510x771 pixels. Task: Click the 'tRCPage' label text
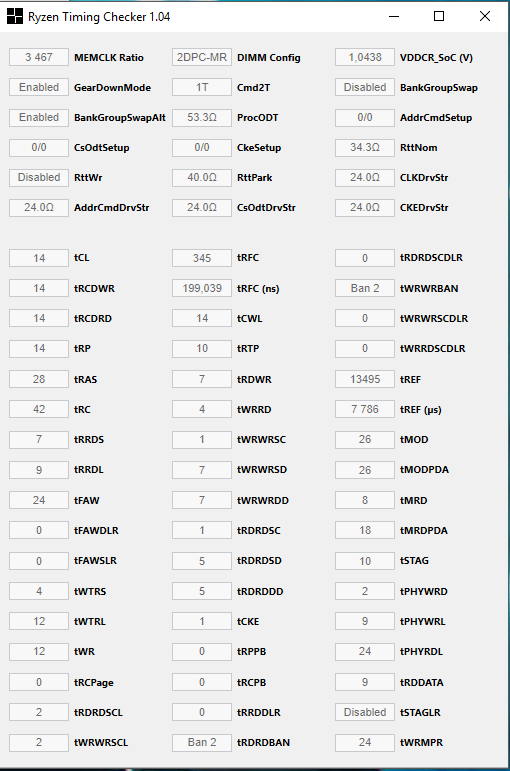(93, 682)
